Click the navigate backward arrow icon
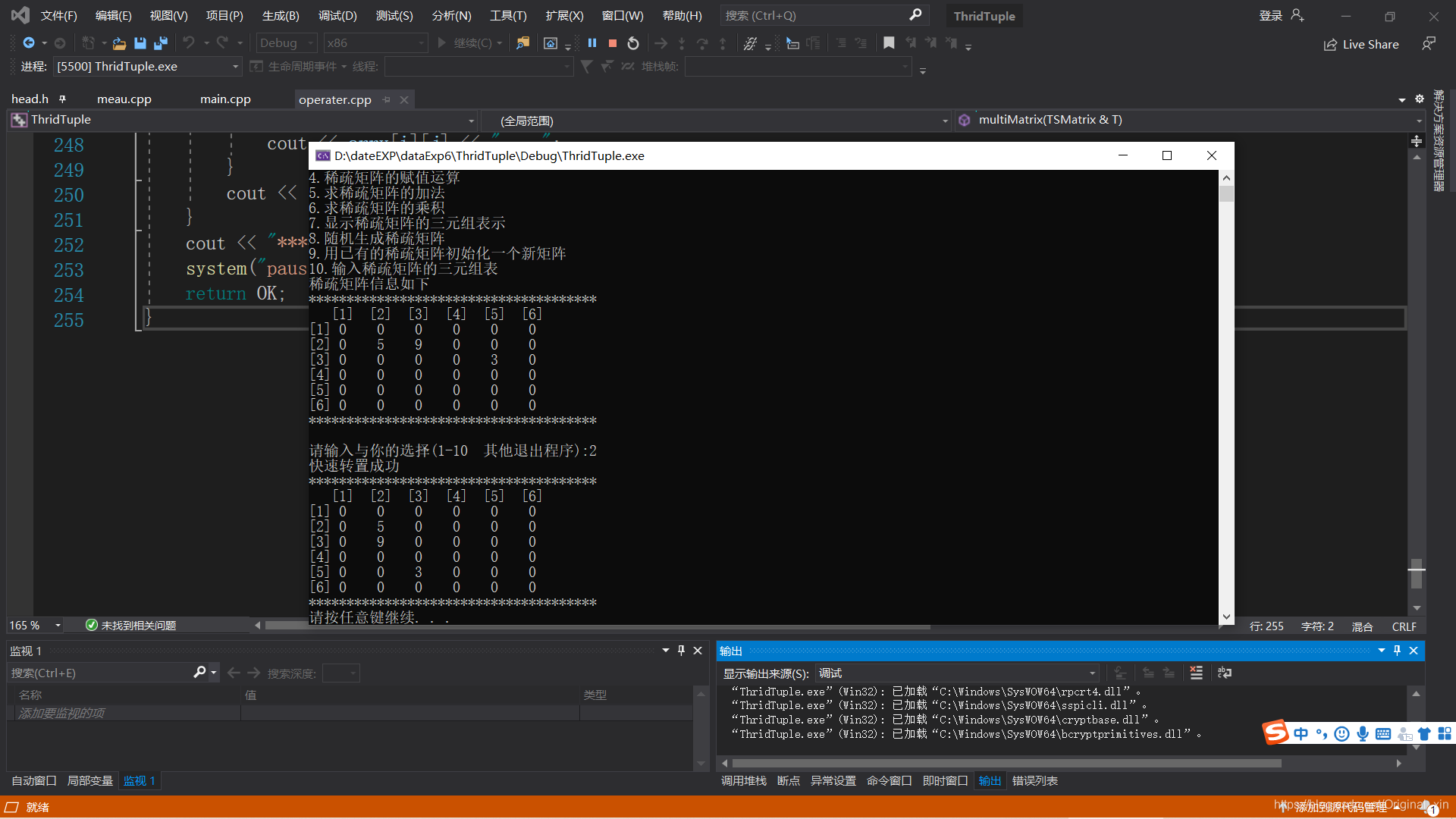The height and width of the screenshot is (819, 1456). point(29,43)
